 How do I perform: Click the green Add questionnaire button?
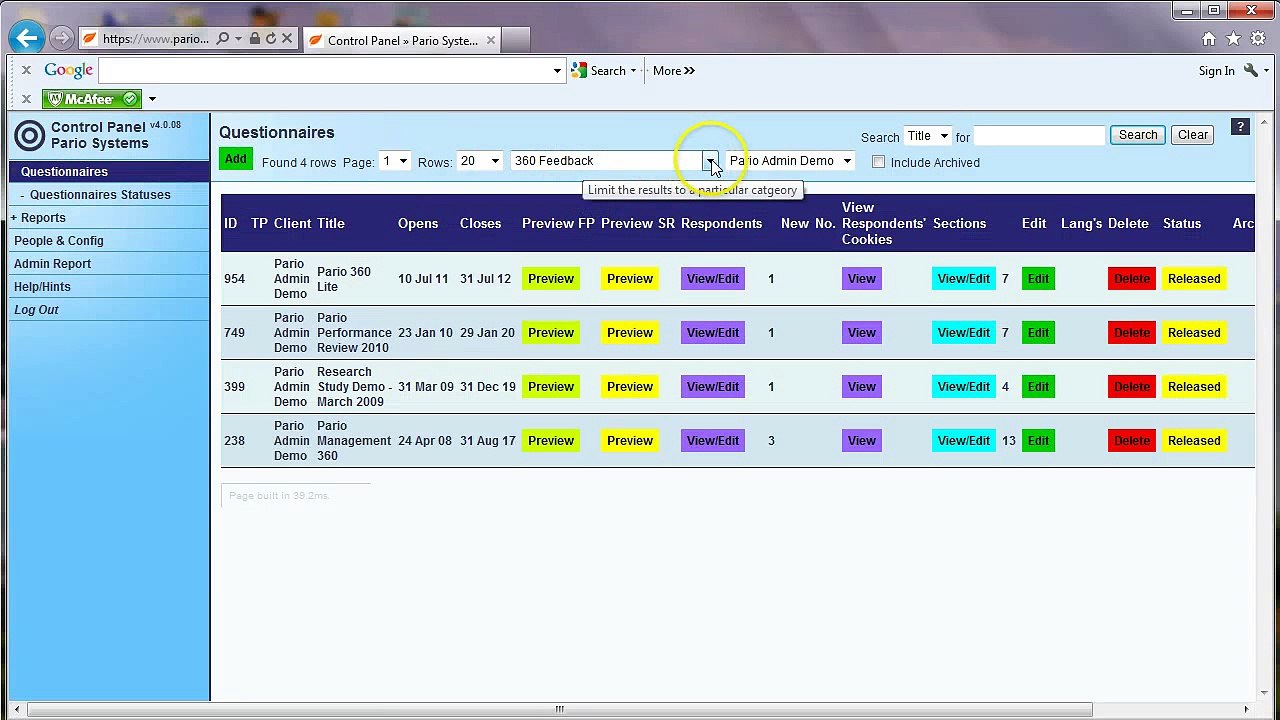click(x=235, y=159)
